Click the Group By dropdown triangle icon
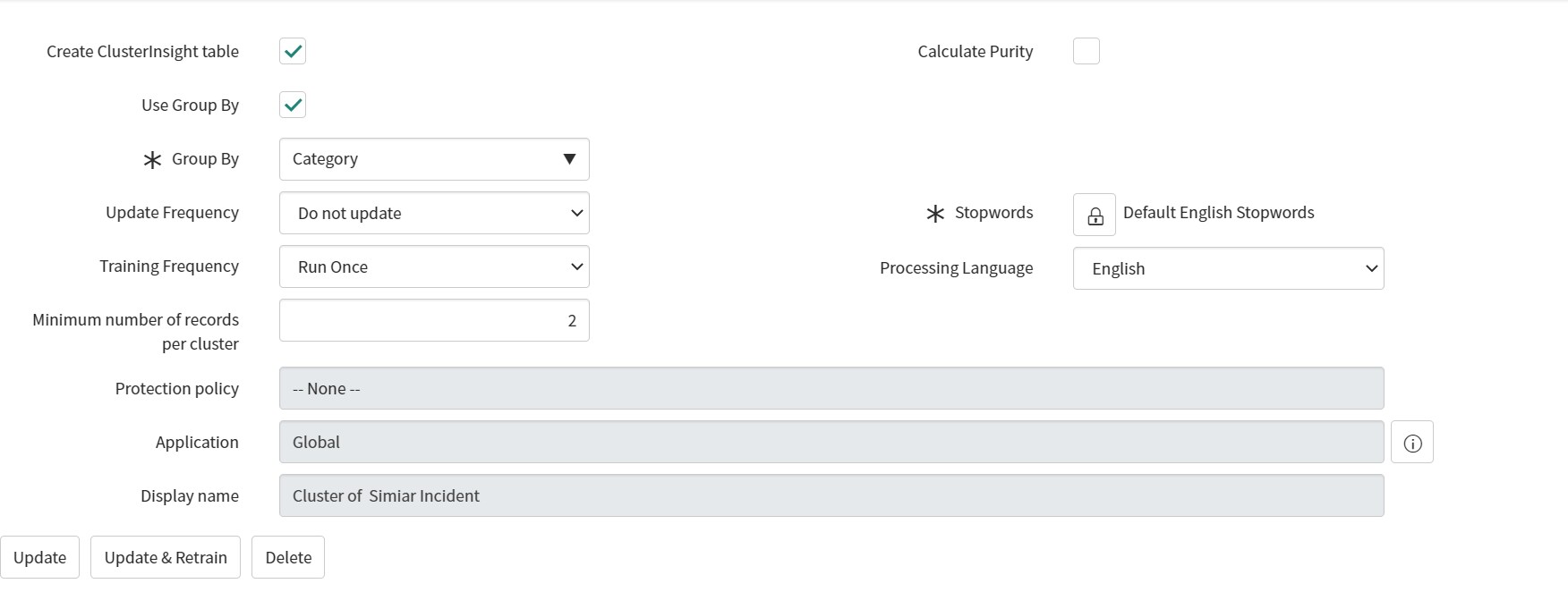 pyautogui.click(x=569, y=159)
